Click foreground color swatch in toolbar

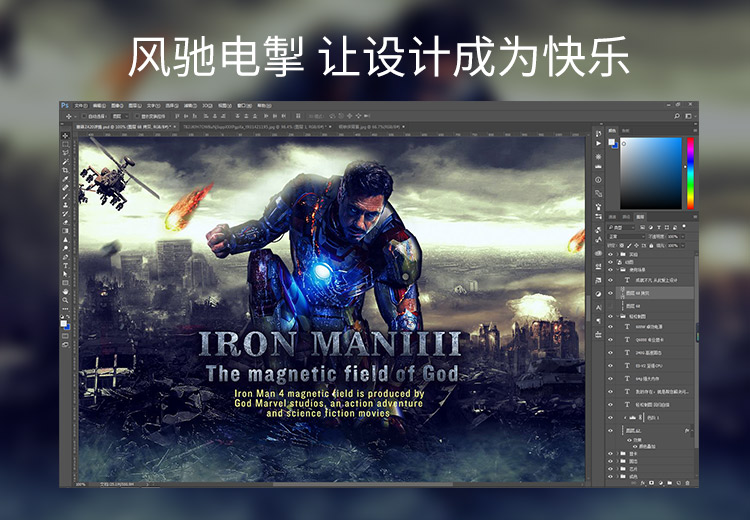(x=63, y=324)
